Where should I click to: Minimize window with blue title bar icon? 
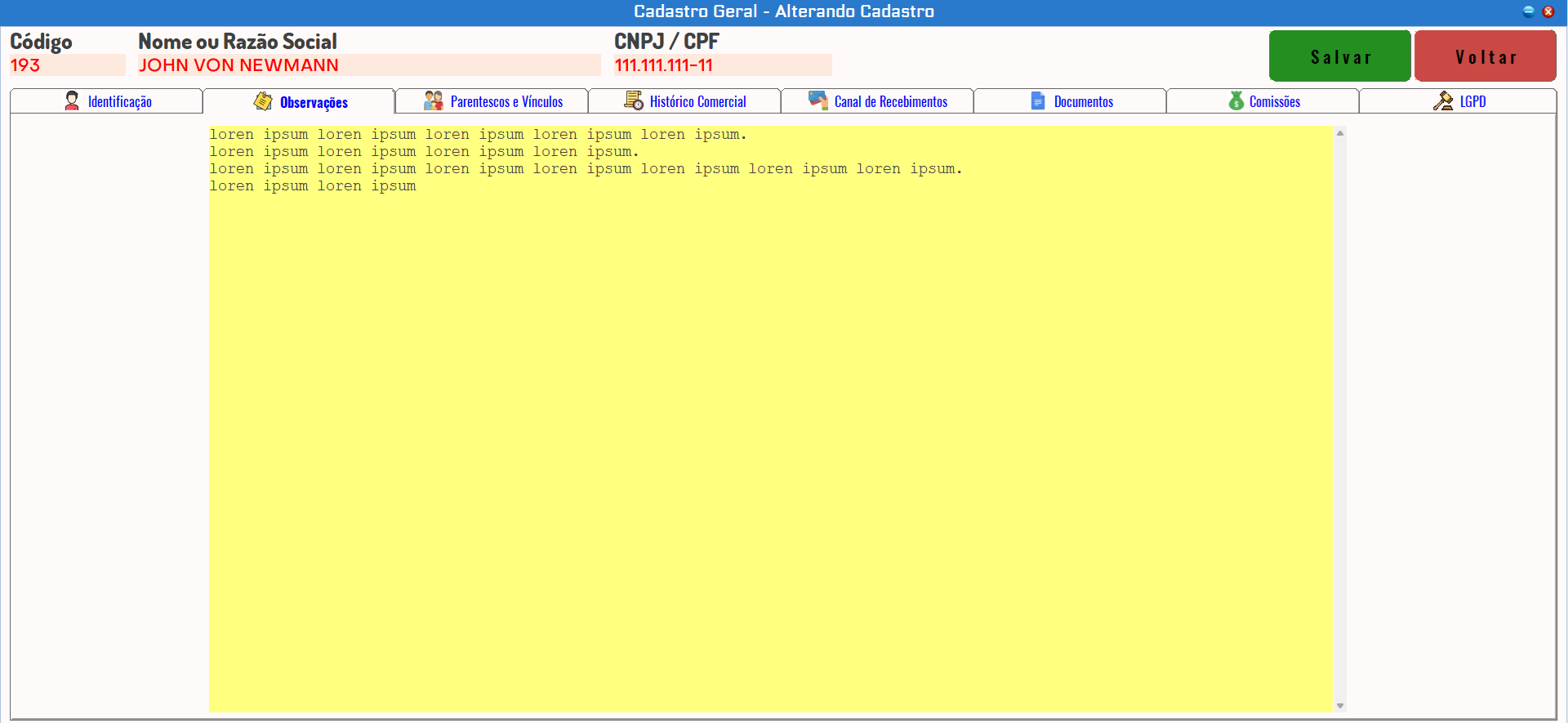pyautogui.click(x=1529, y=11)
